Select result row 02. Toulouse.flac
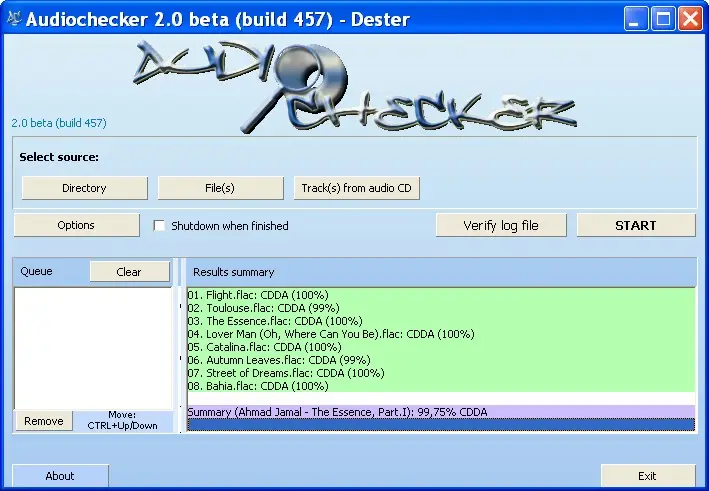Image resolution: width=709 pixels, height=491 pixels. coord(441,308)
